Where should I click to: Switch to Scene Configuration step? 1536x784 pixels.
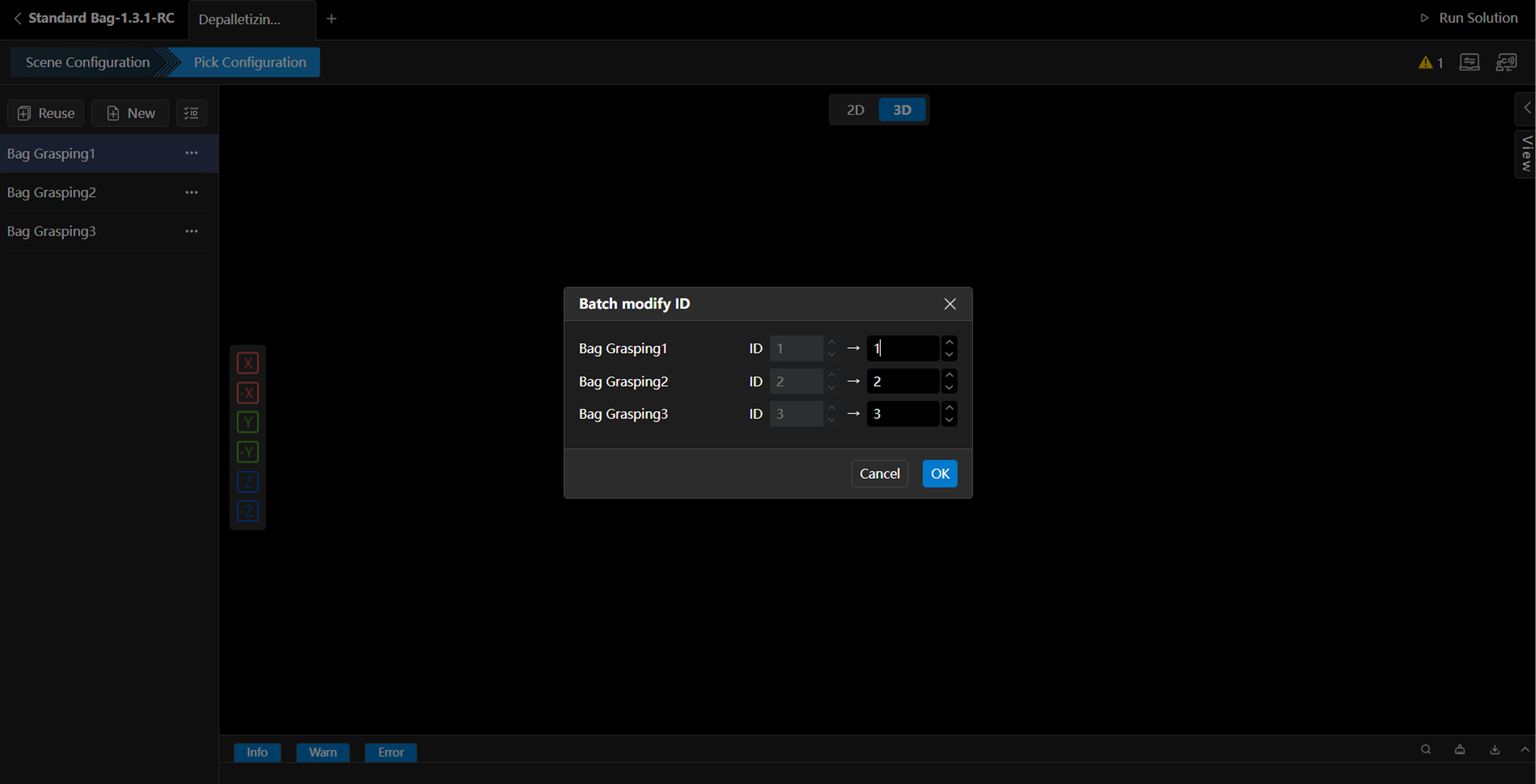click(88, 63)
